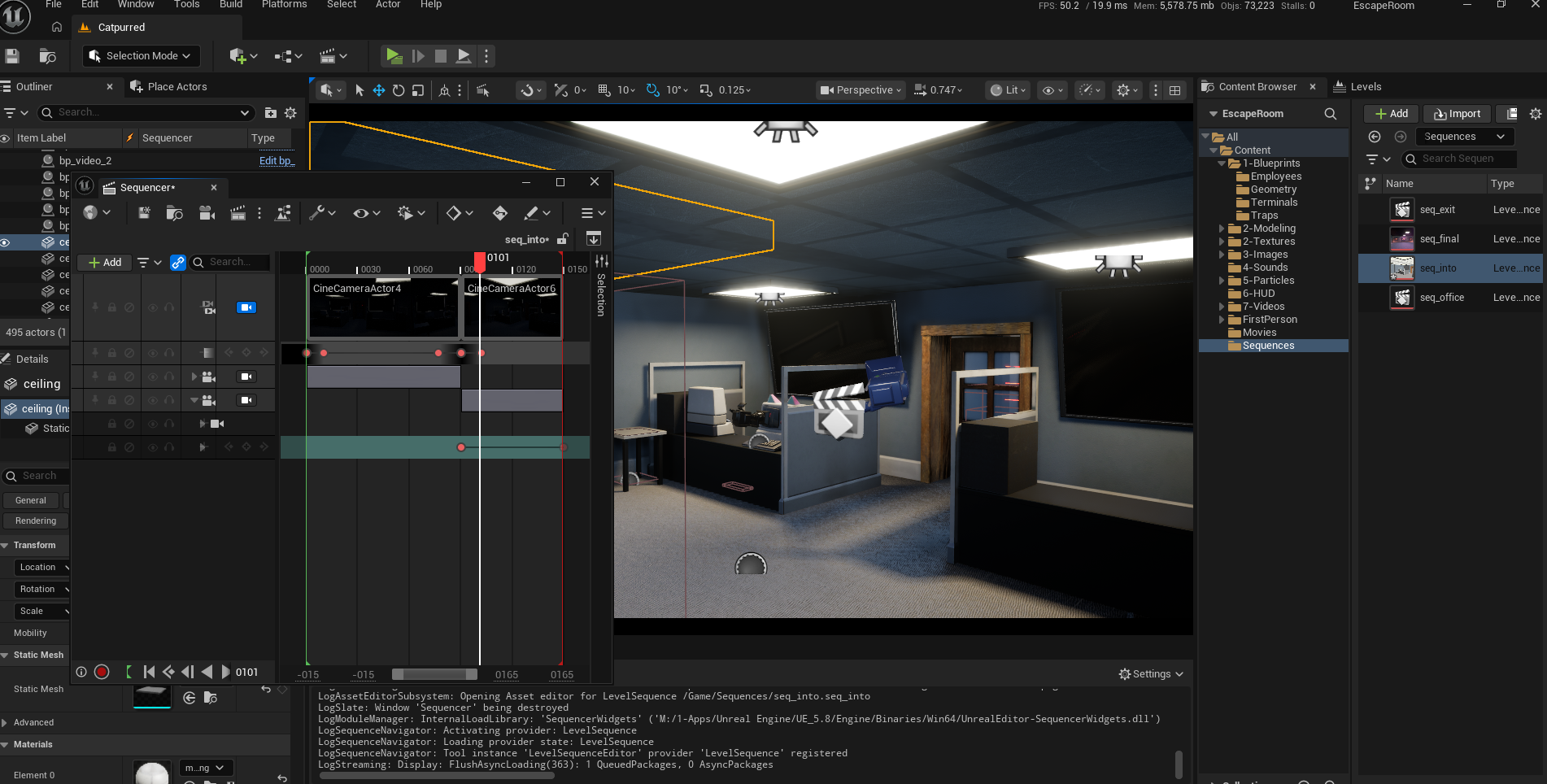Click the Sequencer save-to-tray download icon
Image resolution: width=1547 pixels, height=784 pixels.
pos(594,238)
